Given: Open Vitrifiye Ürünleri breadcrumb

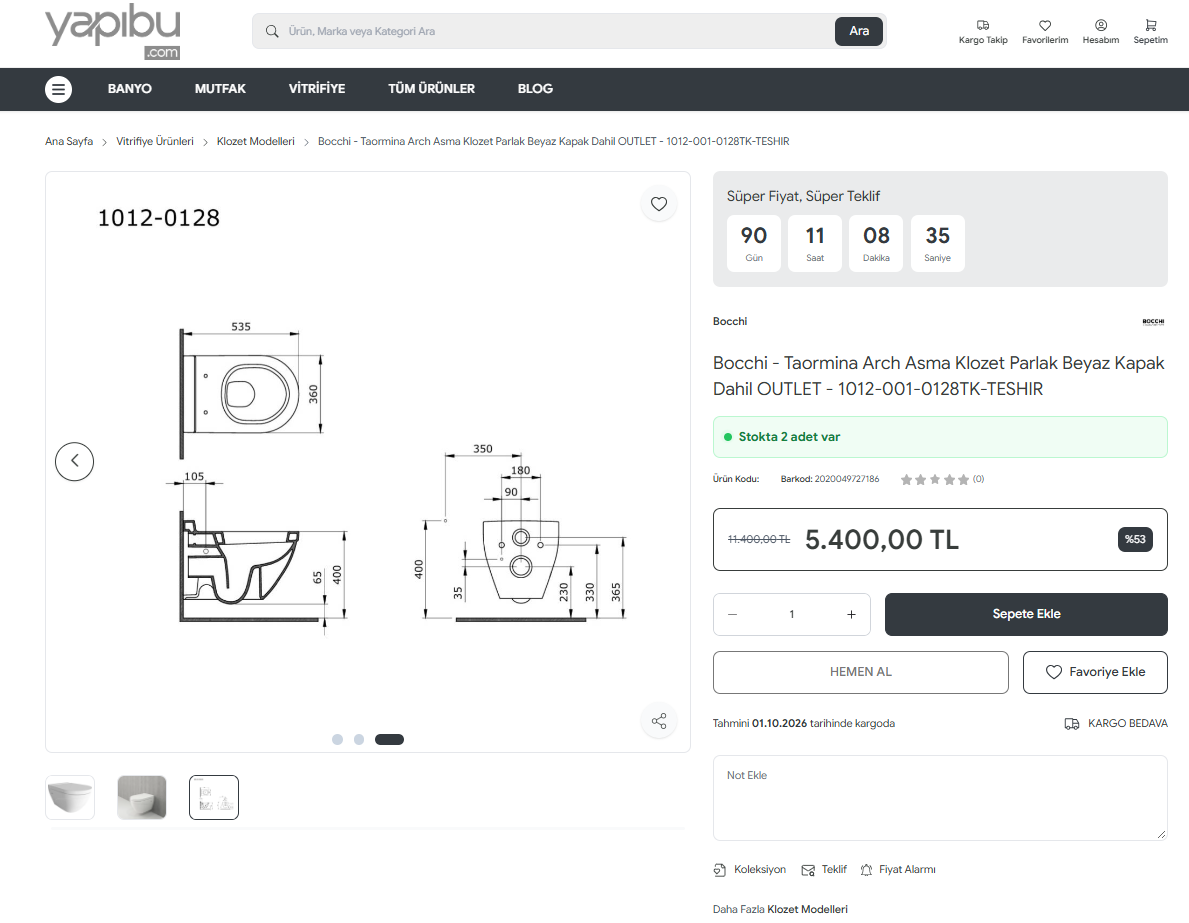Looking at the screenshot, I should pos(155,141).
